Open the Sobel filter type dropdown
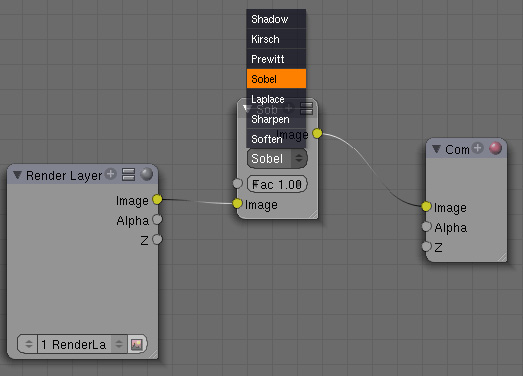 click(x=277, y=158)
